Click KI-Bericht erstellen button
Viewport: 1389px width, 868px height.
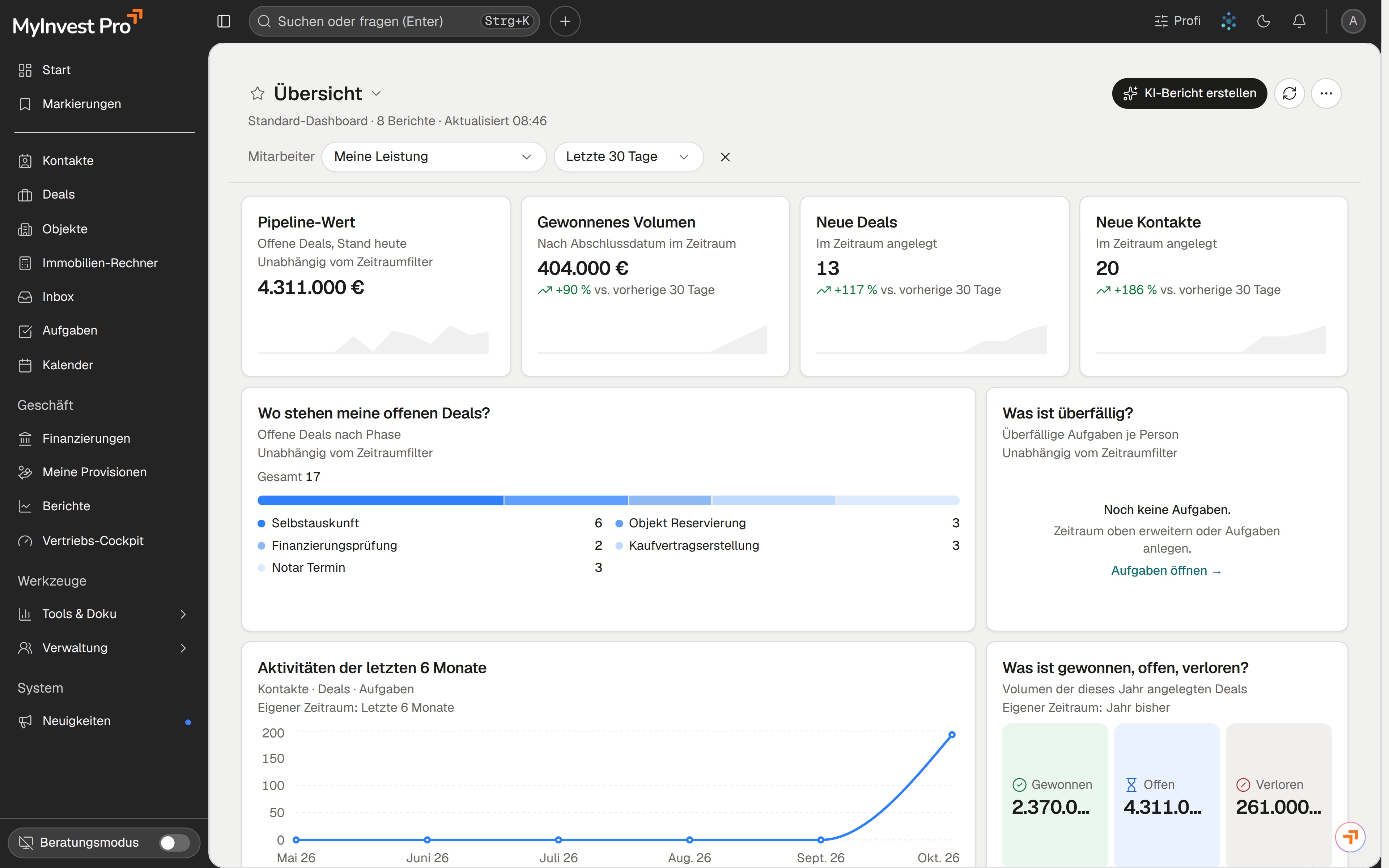[1189, 93]
